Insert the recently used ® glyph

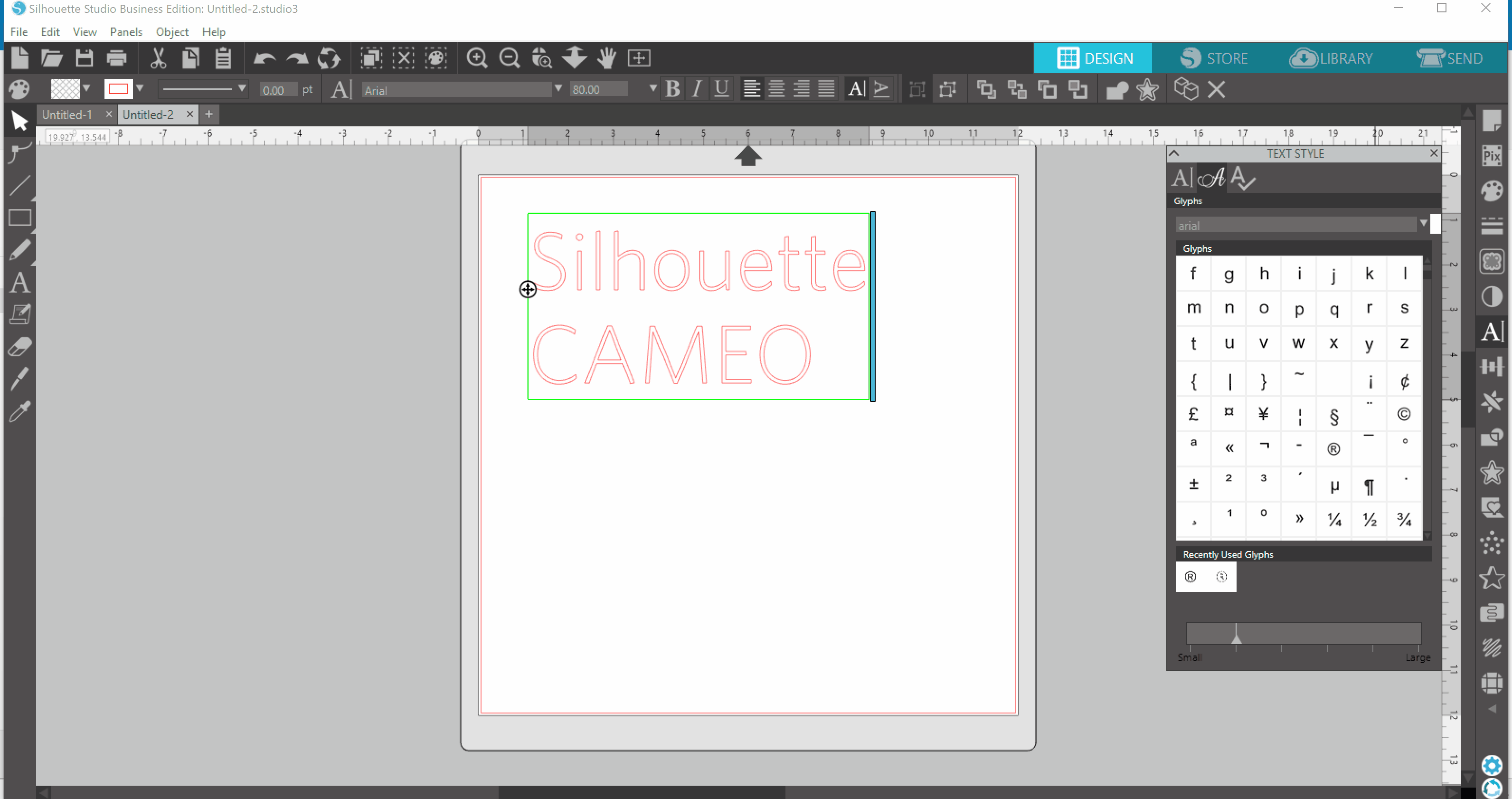coord(1191,577)
